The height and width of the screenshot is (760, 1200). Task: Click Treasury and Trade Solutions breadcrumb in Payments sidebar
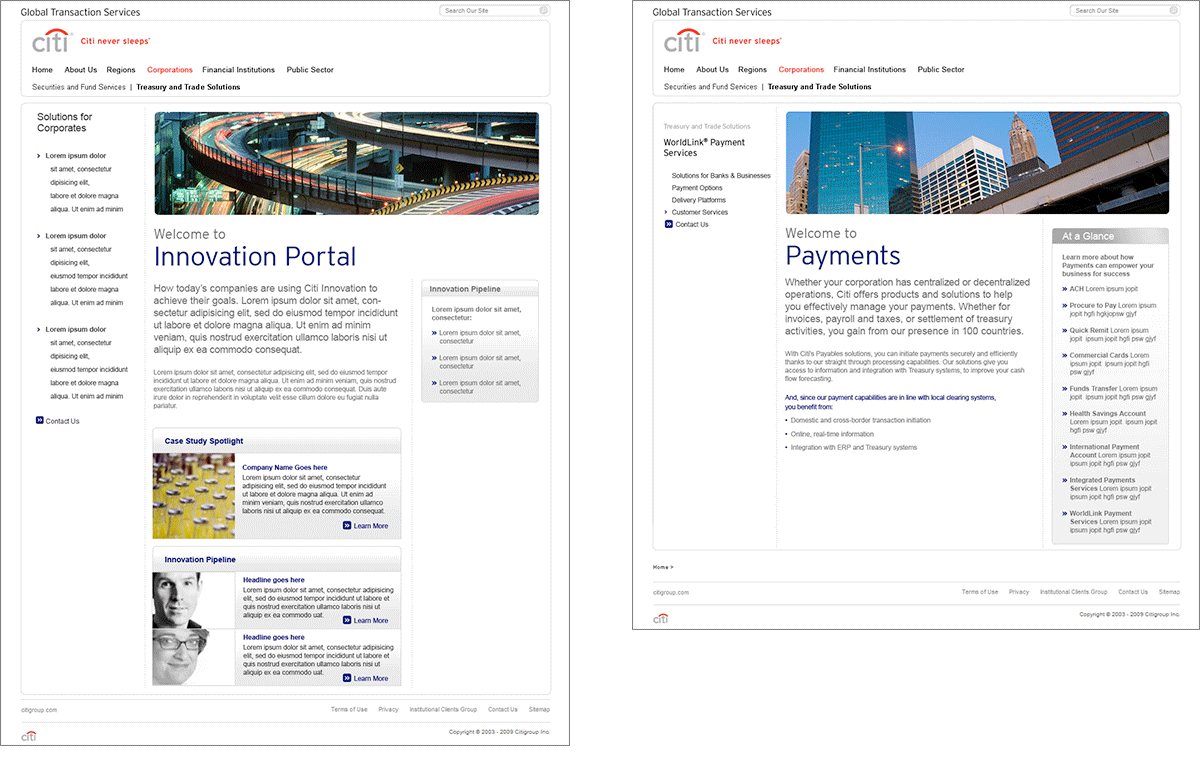point(707,127)
